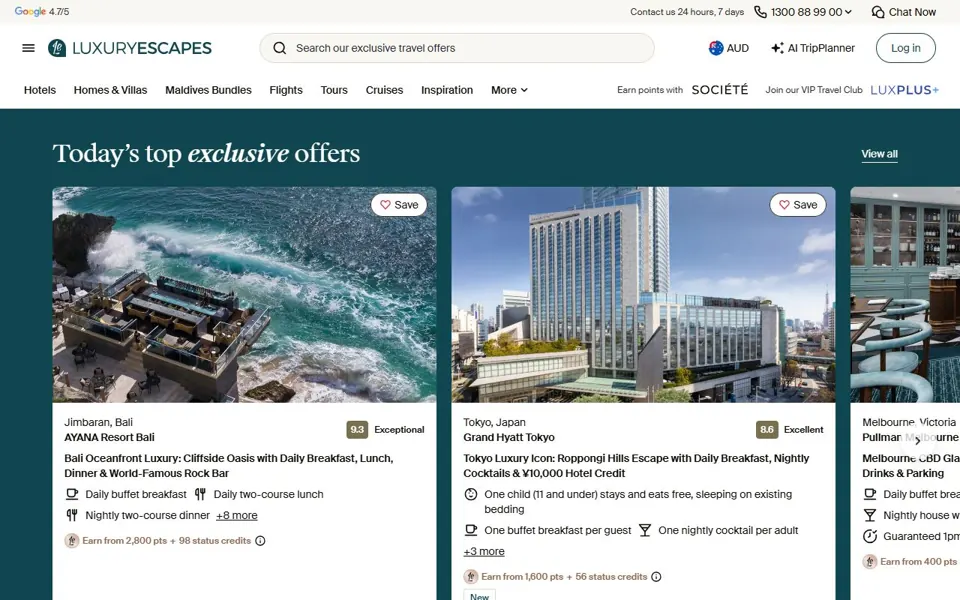960x600 pixels.
Task: Click the phone icon beside 1300 88 99 00
Action: (x=760, y=12)
